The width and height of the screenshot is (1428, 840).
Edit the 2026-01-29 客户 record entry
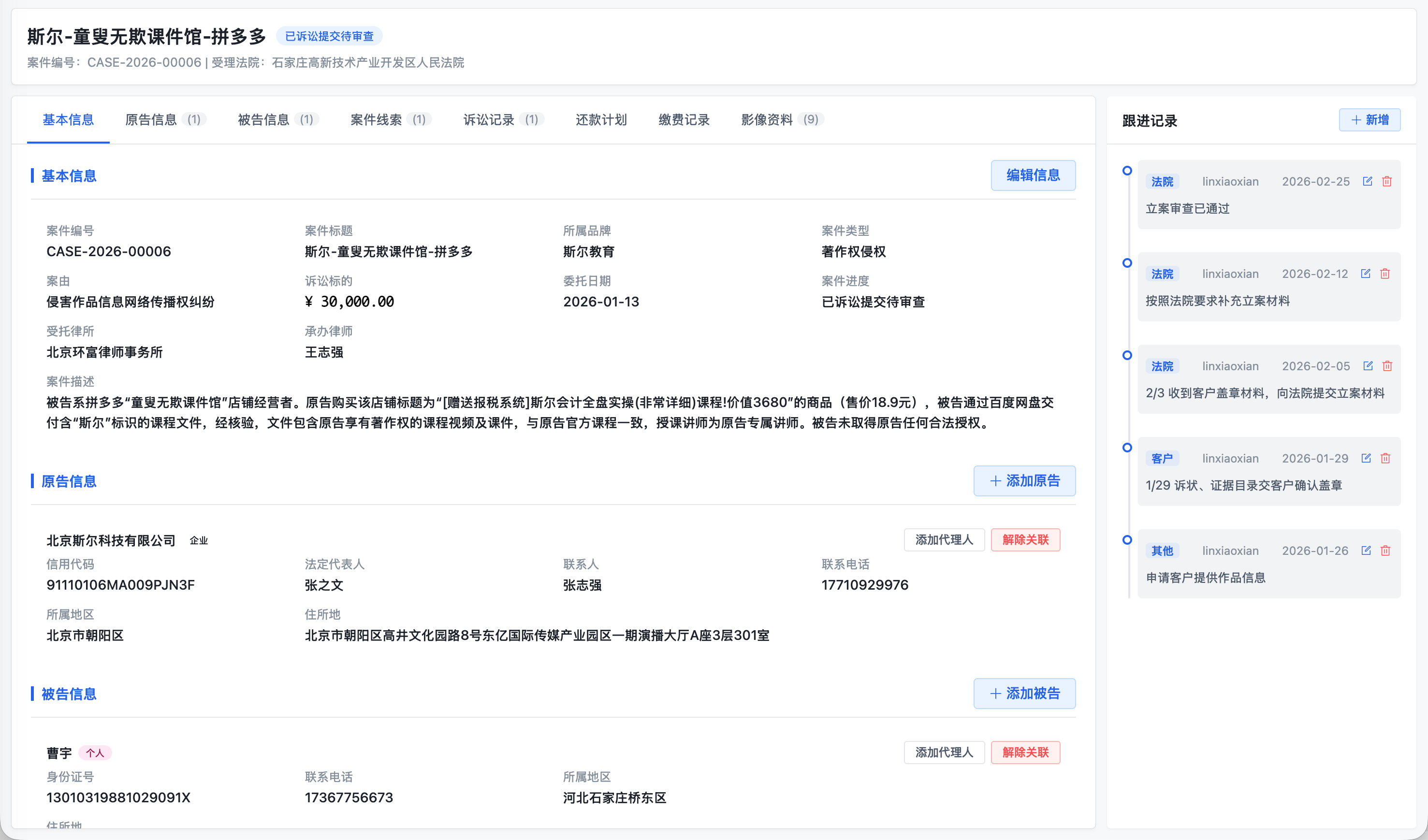click(1368, 458)
